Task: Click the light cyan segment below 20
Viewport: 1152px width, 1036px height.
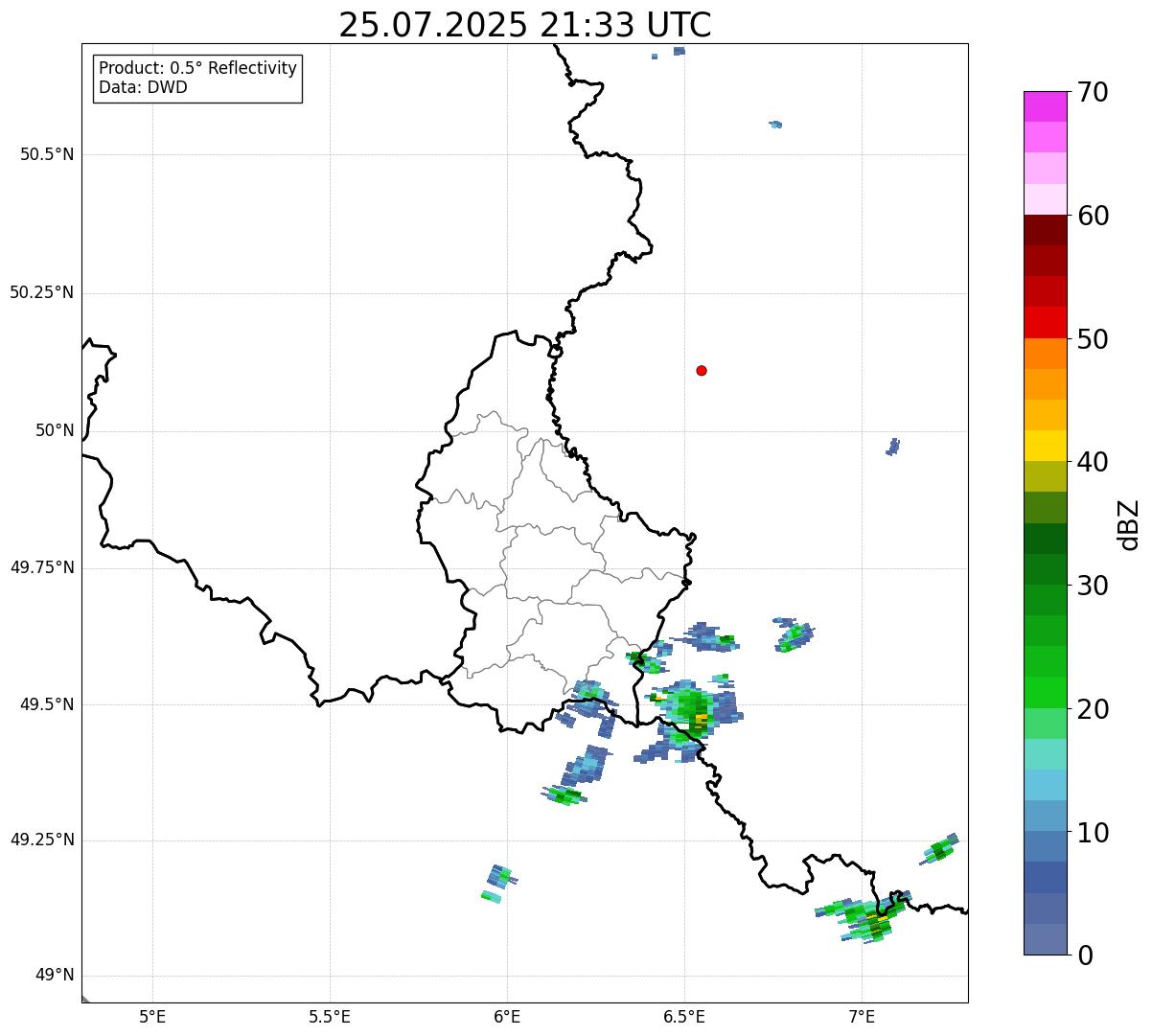Action: (x=1045, y=754)
